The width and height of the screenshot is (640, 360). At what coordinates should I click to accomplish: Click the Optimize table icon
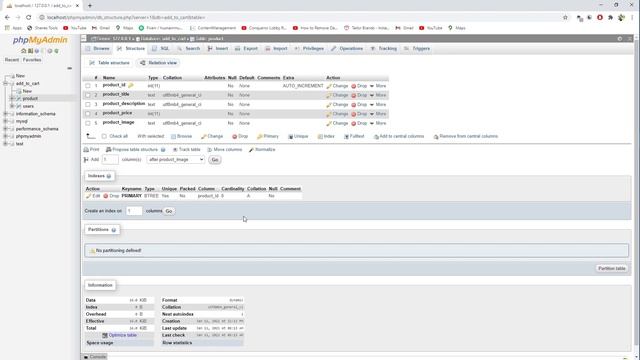(105, 335)
